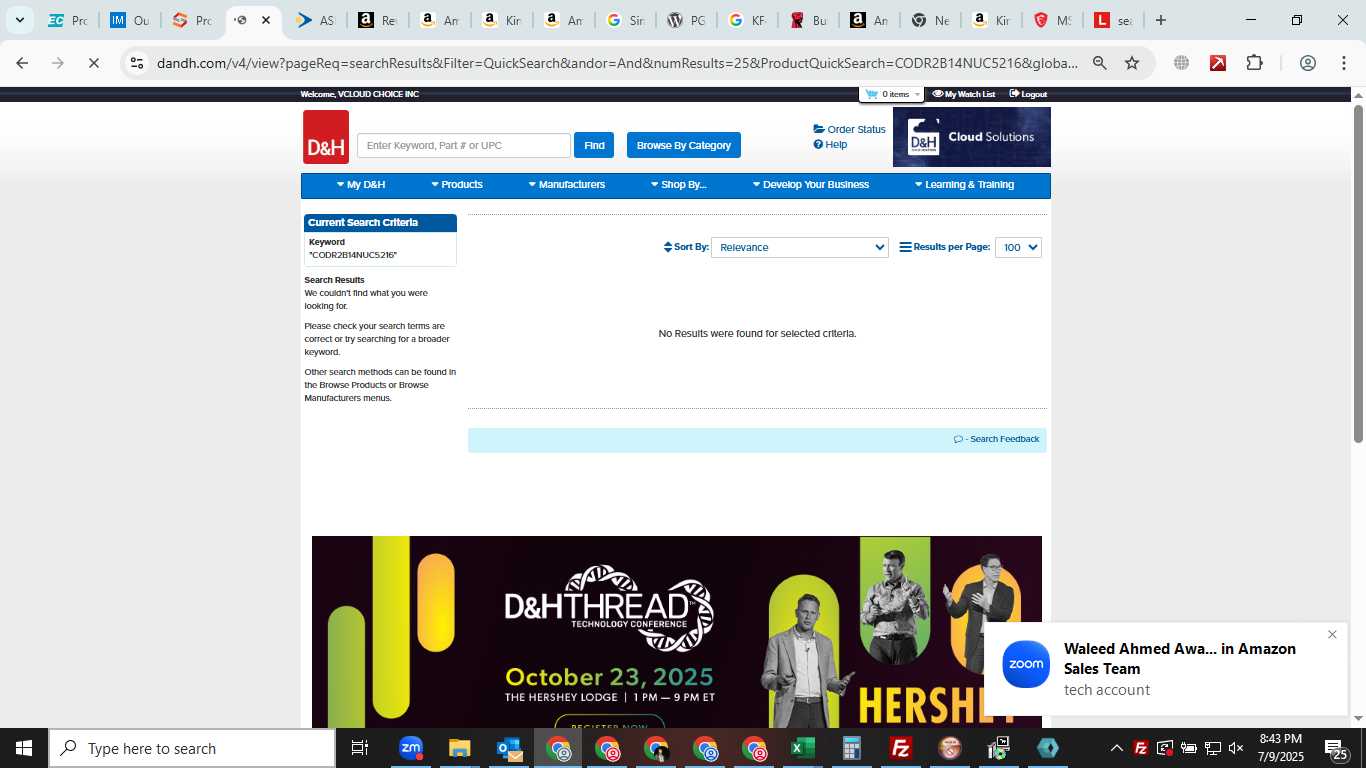This screenshot has width=1366, height=768.
Task: Open FileZilla from taskbar
Action: click(900, 748)
